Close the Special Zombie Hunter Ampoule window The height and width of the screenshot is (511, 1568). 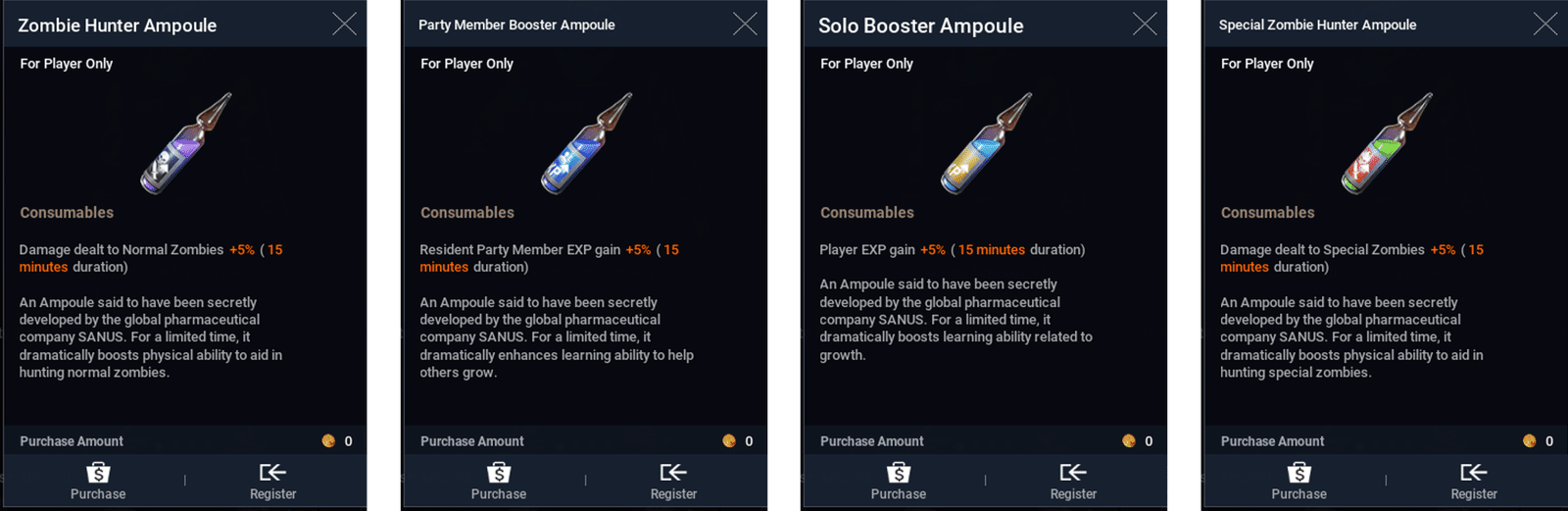[1545, 24]
